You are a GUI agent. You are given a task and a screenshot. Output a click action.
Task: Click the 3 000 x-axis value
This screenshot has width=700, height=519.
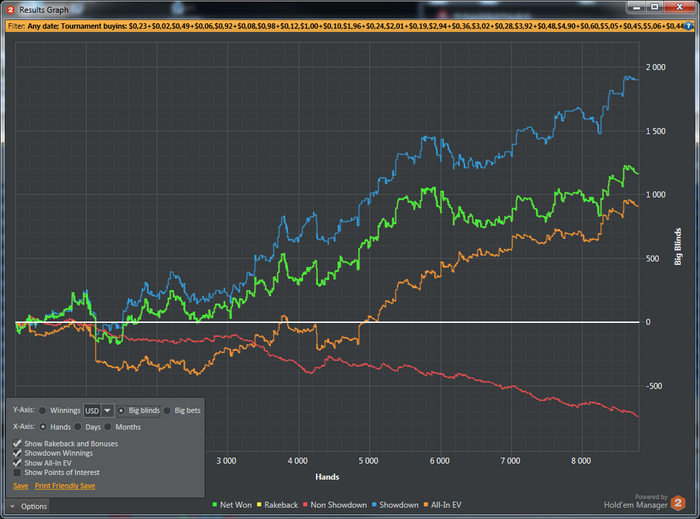pyautogui.click(x=226, y=461)
